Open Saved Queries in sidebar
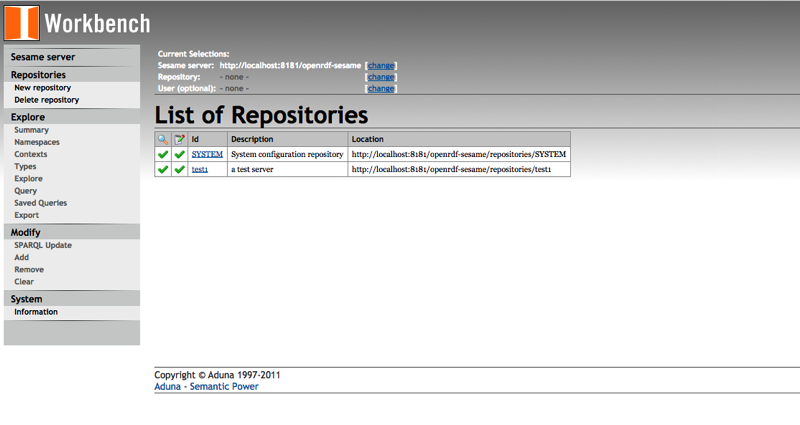 coord(40,203)
